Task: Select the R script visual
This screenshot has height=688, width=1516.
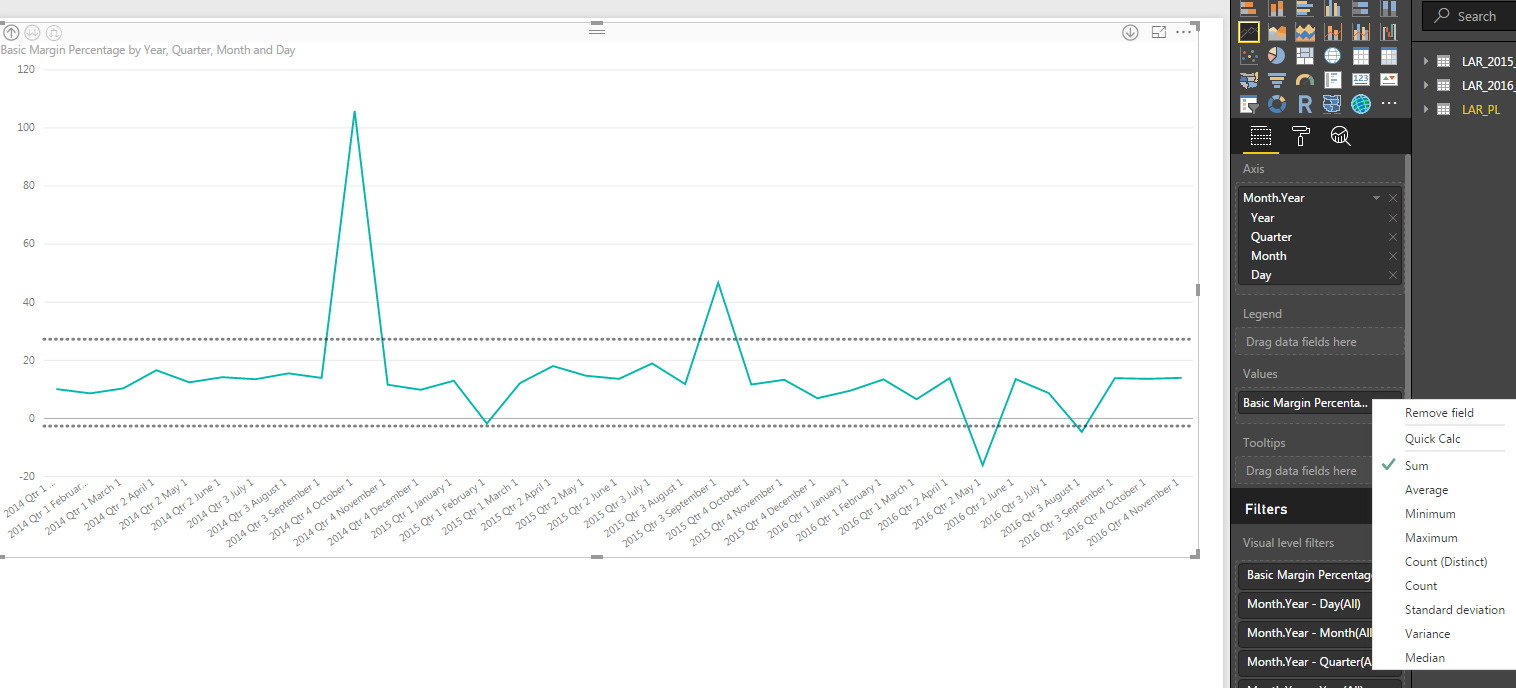Action: coord(1305,104)
